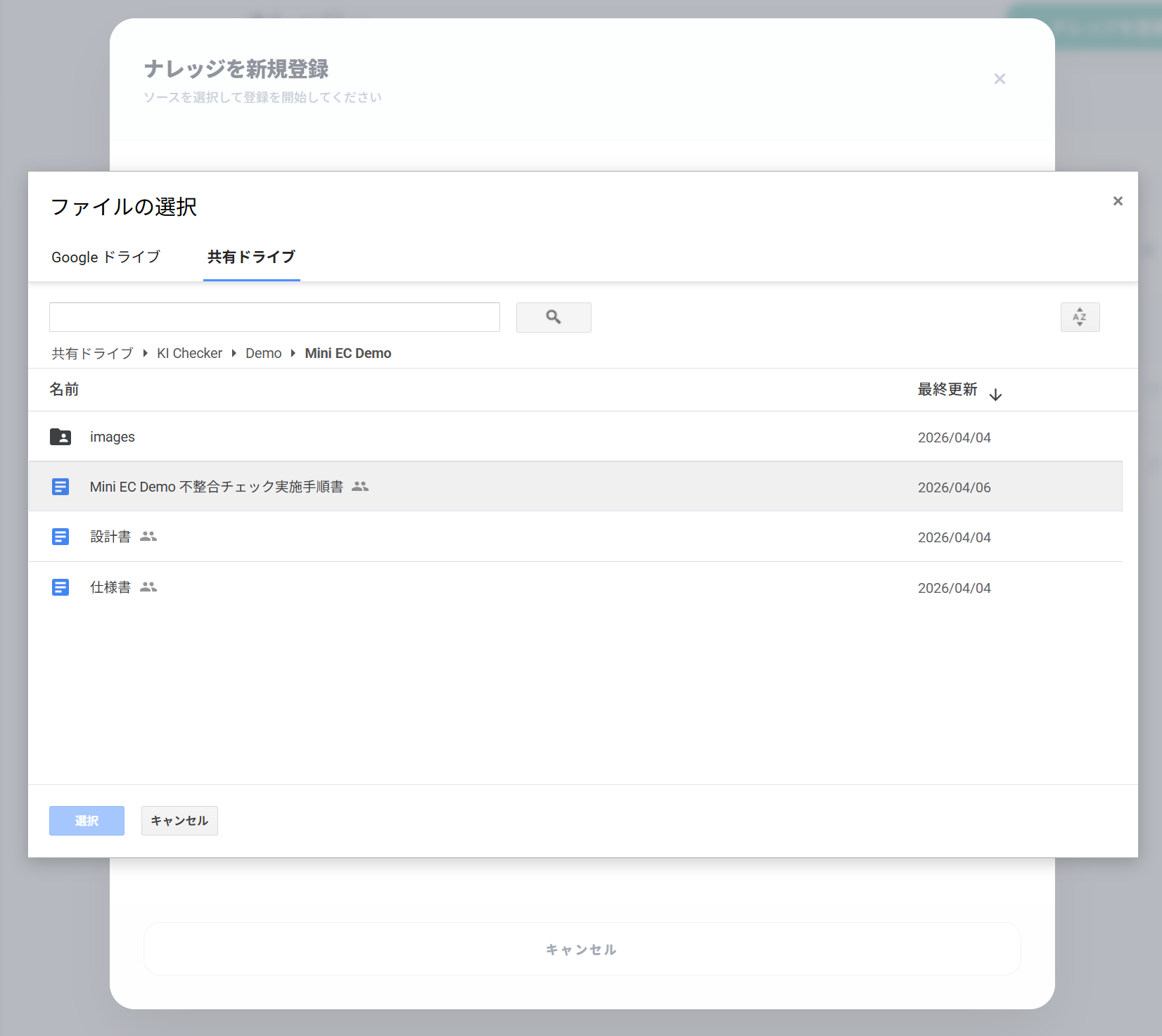Click the document icon for 仕様書
1162x1036 pixels.
coord(60,587)
